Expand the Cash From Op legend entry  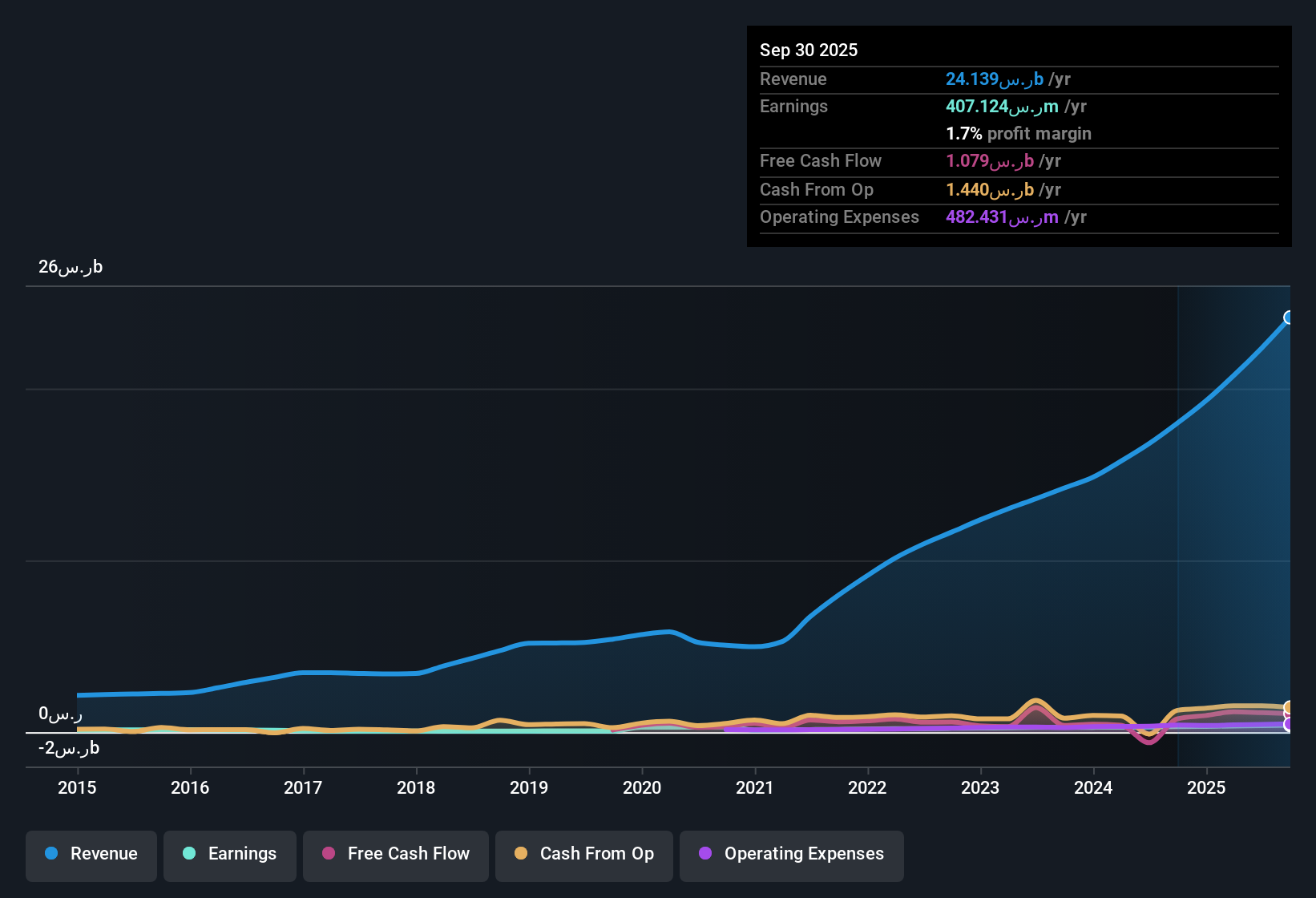pos(583,855)
